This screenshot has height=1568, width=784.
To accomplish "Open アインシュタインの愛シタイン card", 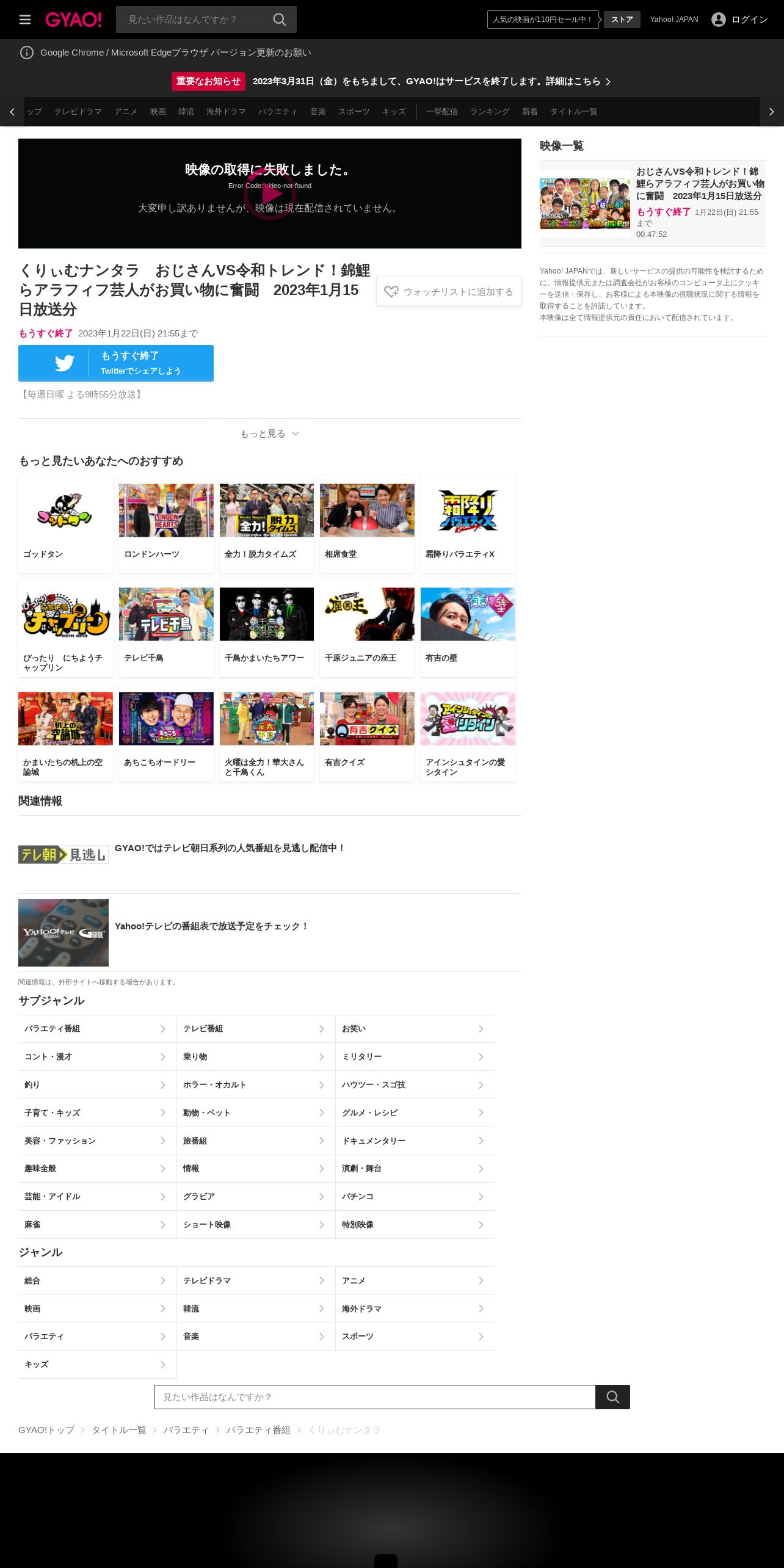I will 468,733.
